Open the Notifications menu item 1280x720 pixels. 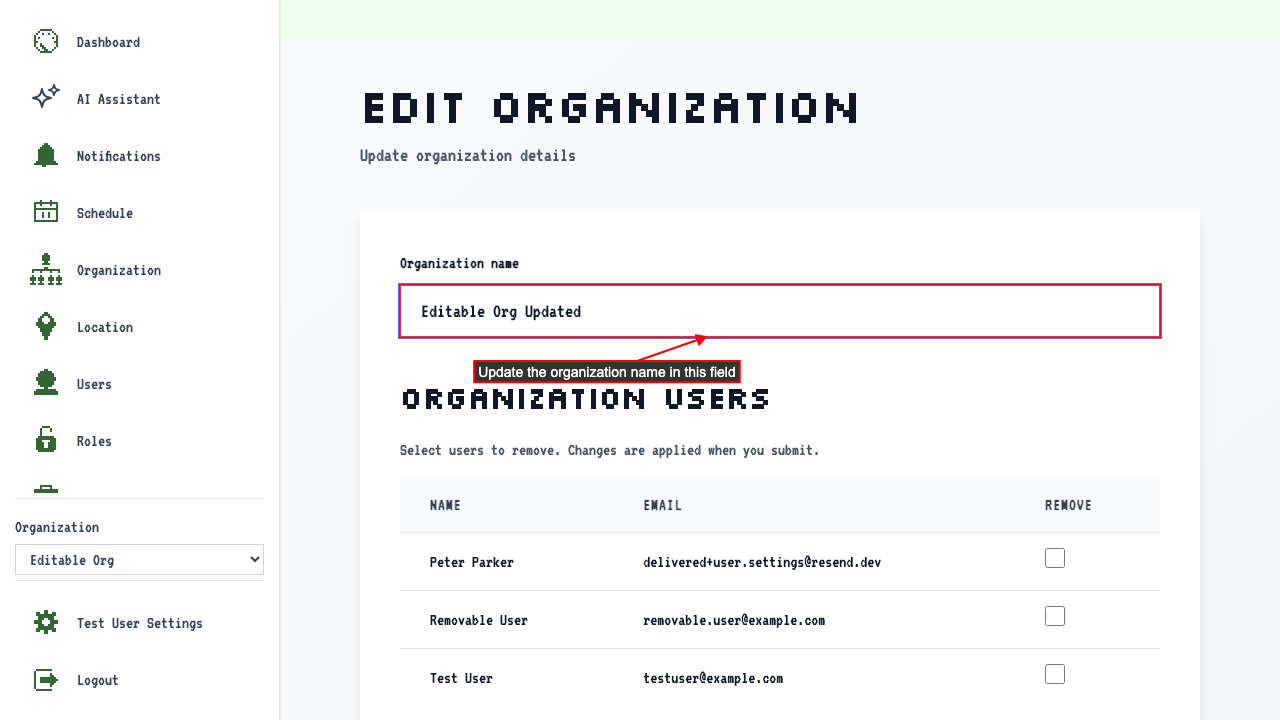119,156
